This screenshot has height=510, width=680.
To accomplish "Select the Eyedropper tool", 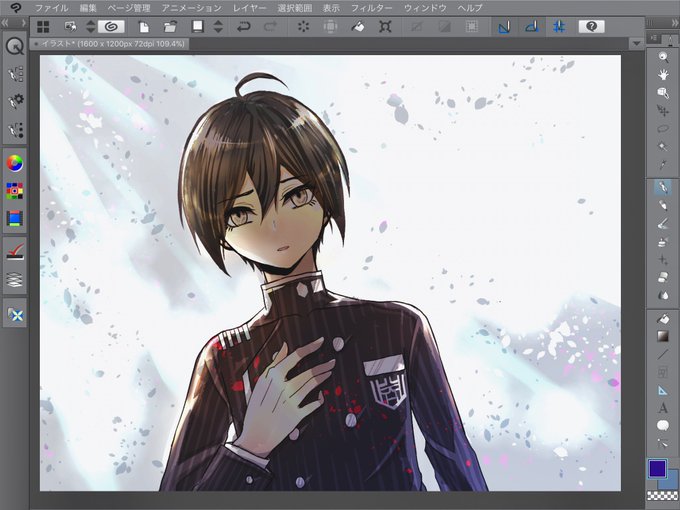I will pos(663,164).
